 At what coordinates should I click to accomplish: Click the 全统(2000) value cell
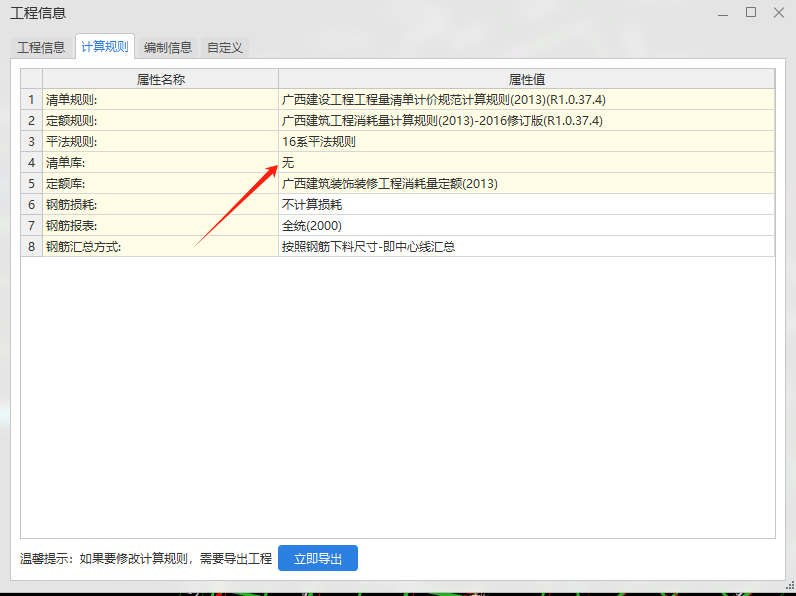pyautogui.click(x=526, y=225)
